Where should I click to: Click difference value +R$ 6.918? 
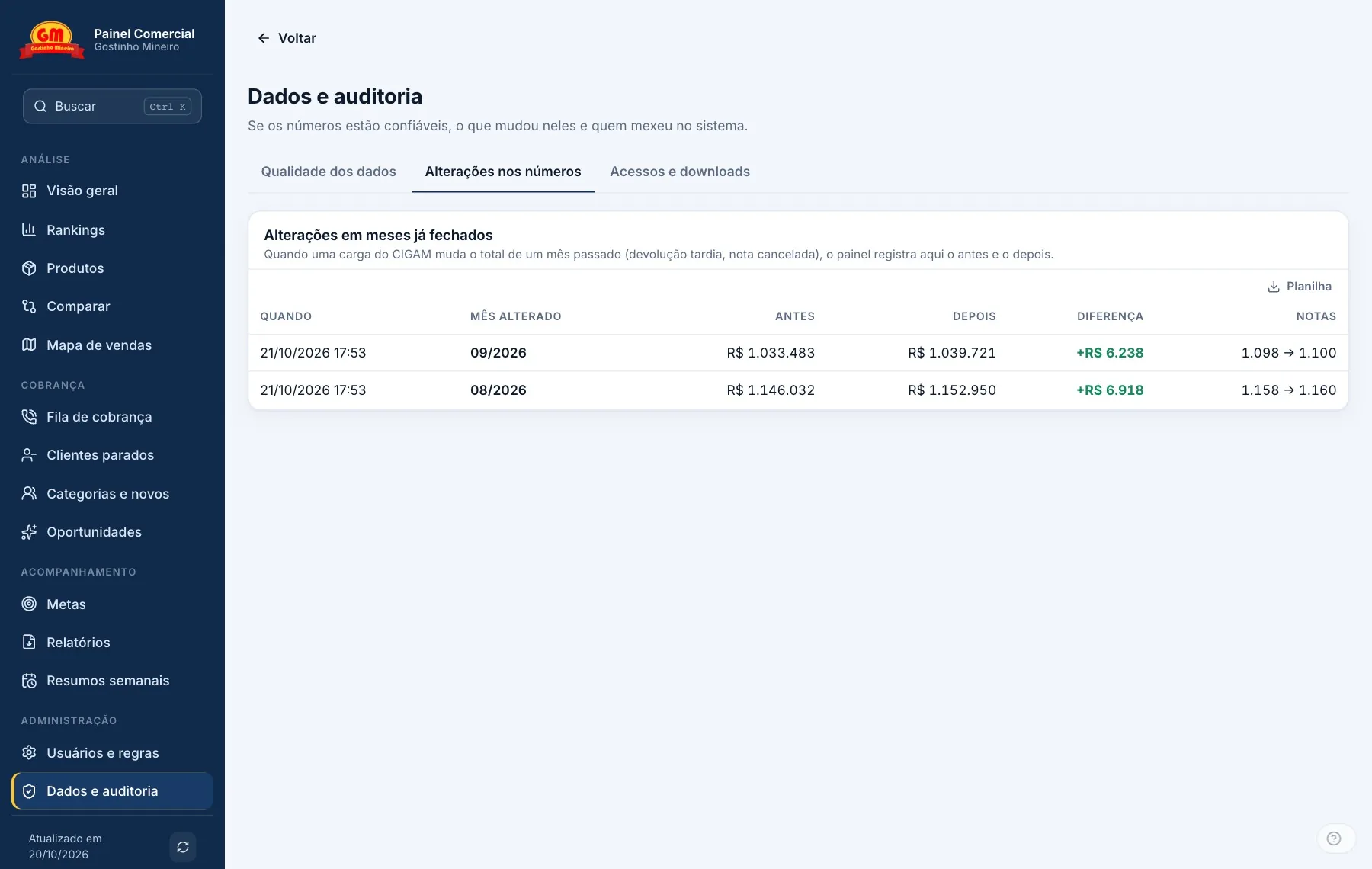click(1110, 390)
